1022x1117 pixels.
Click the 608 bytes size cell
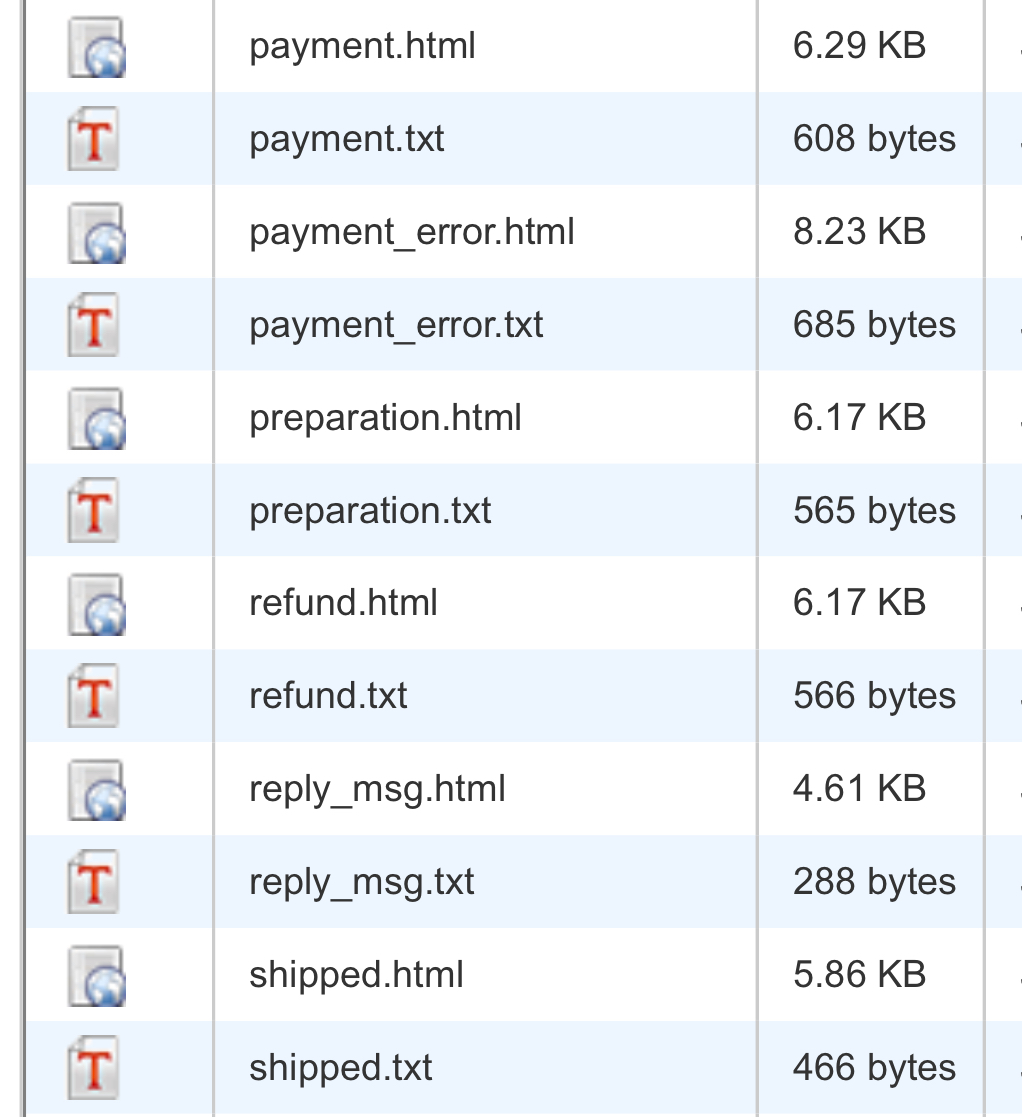[x=874, y=139]
